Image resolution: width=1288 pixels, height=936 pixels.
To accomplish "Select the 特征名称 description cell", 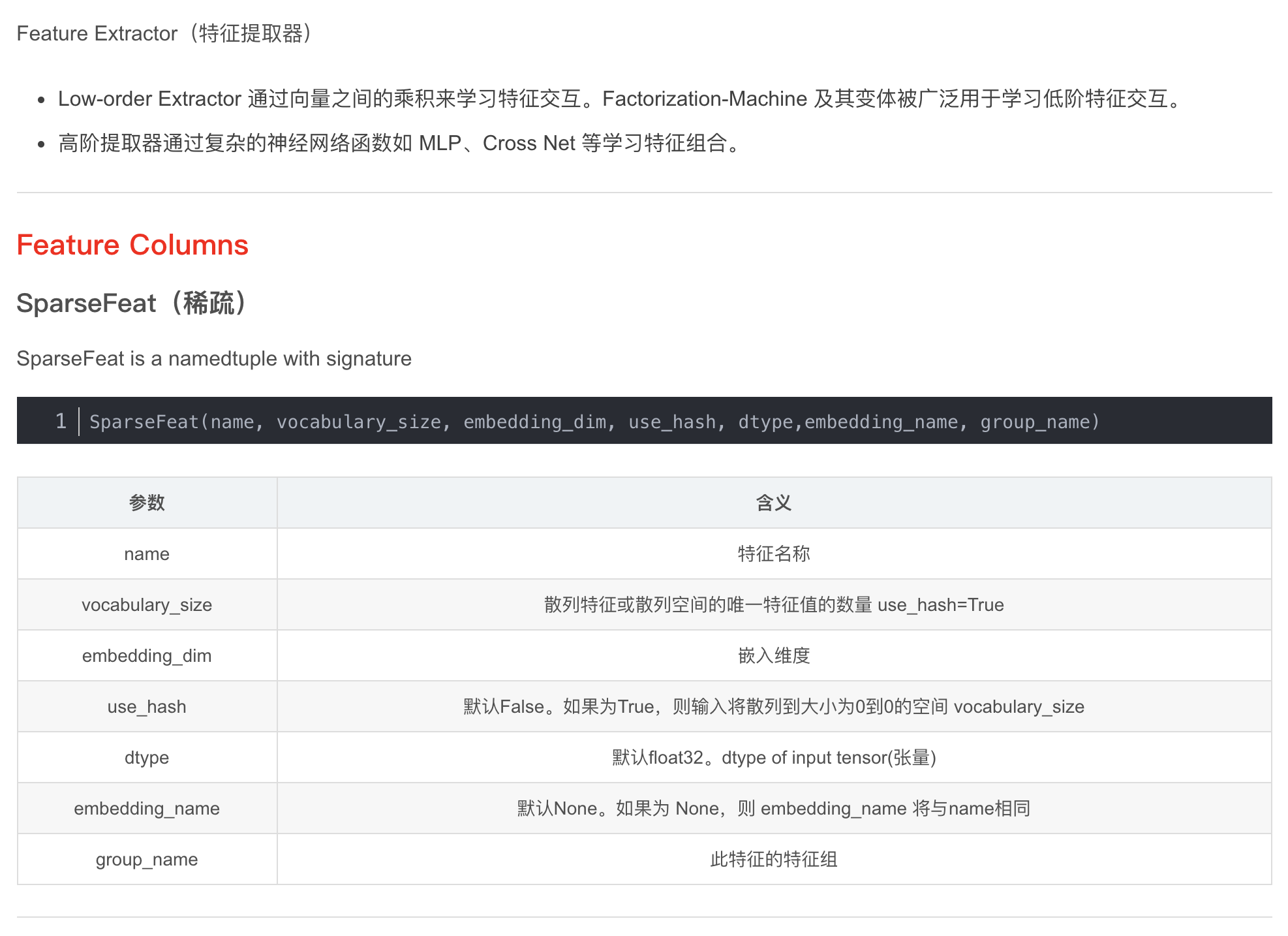I will [x=772, y=554].
